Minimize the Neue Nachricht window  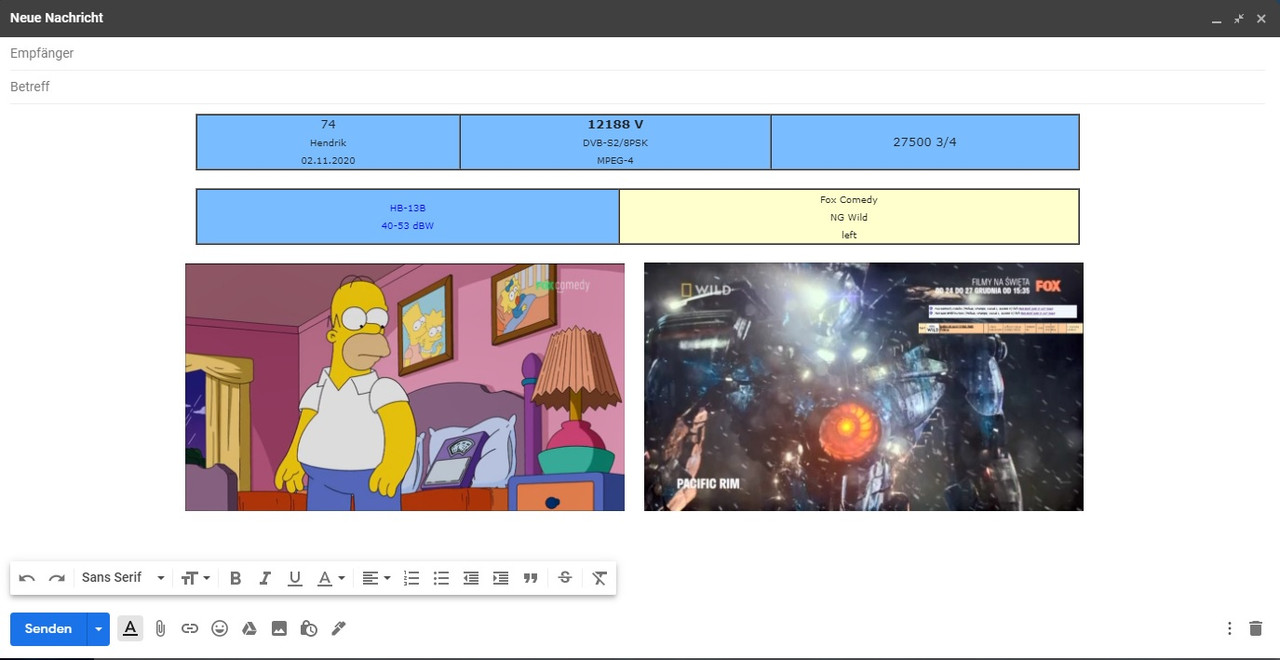pos(1216,19)
